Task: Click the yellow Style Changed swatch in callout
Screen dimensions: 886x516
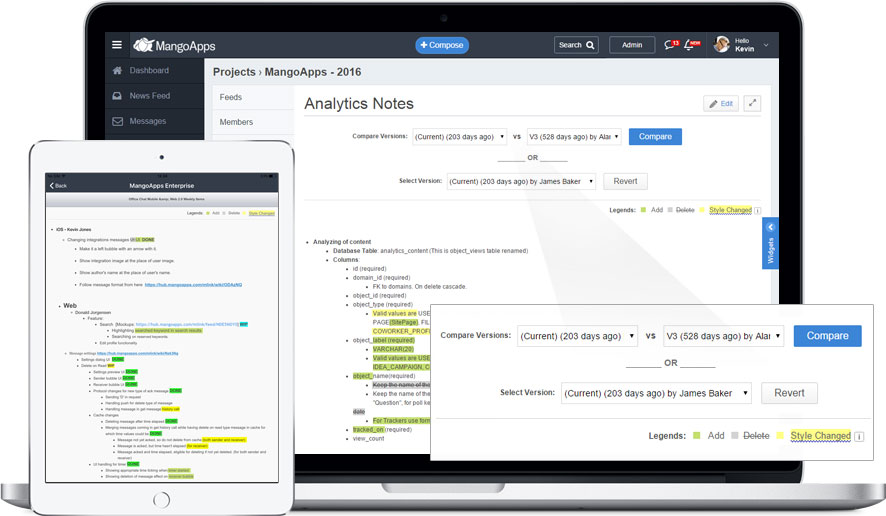Action: 780,436
